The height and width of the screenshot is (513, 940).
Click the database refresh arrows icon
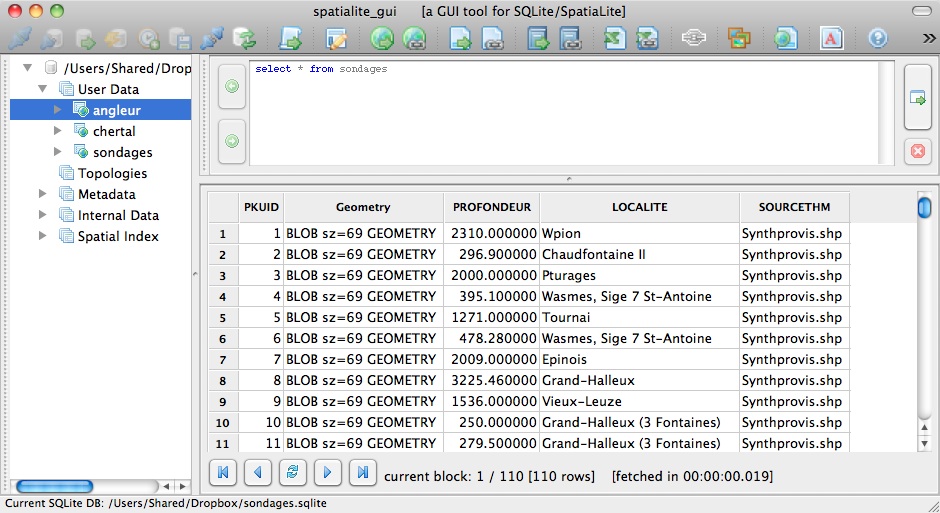245,39
